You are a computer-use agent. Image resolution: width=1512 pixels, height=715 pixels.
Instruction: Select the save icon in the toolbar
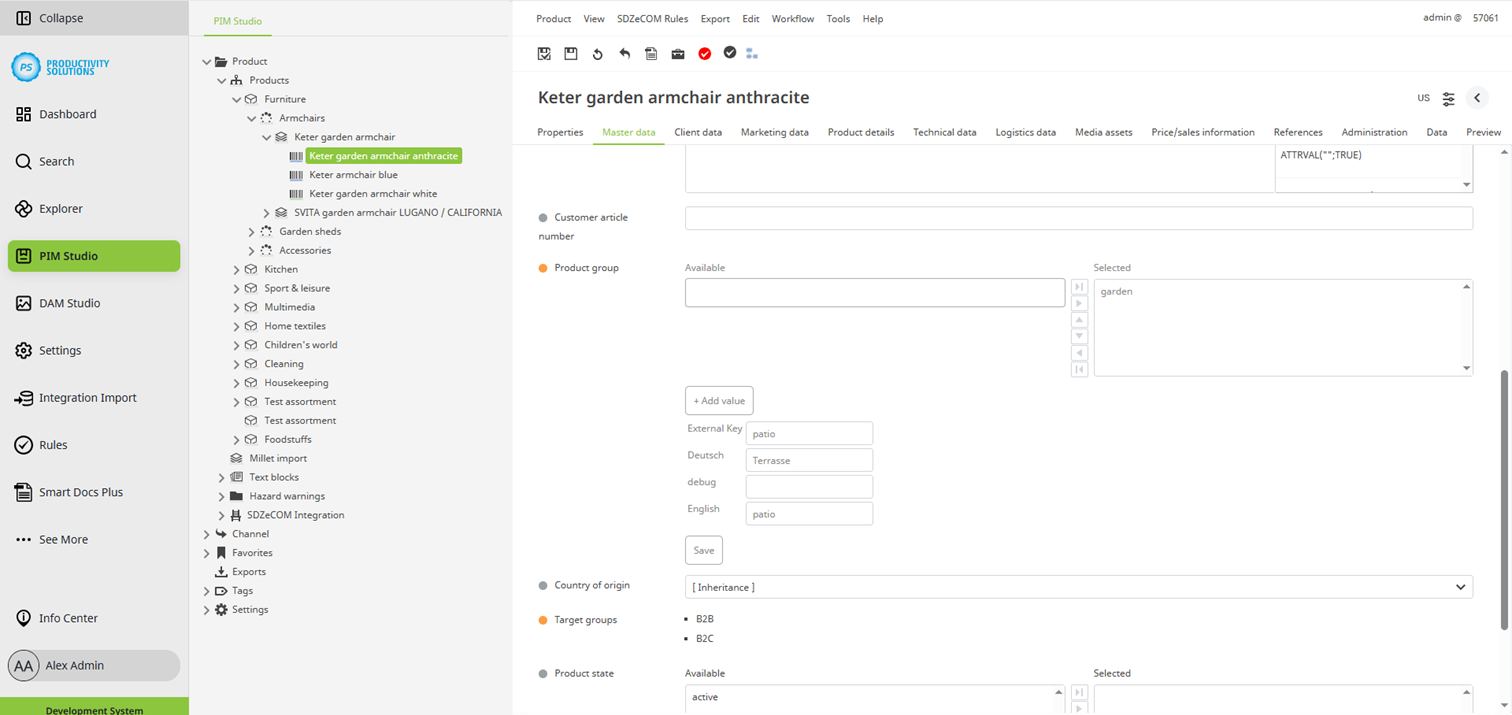pyautogui.click(x=570, y=53)
